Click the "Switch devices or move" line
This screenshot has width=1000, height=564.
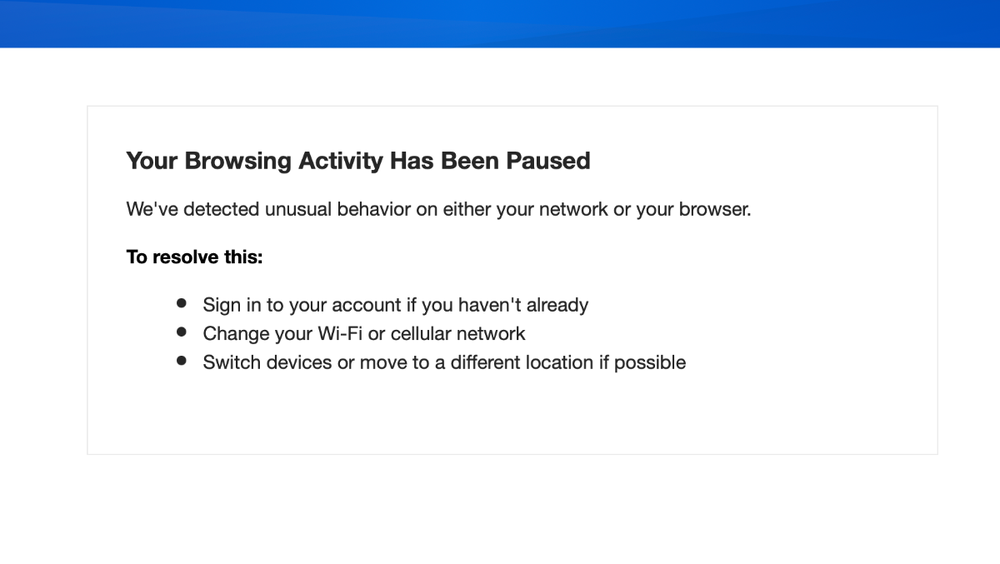444,363
